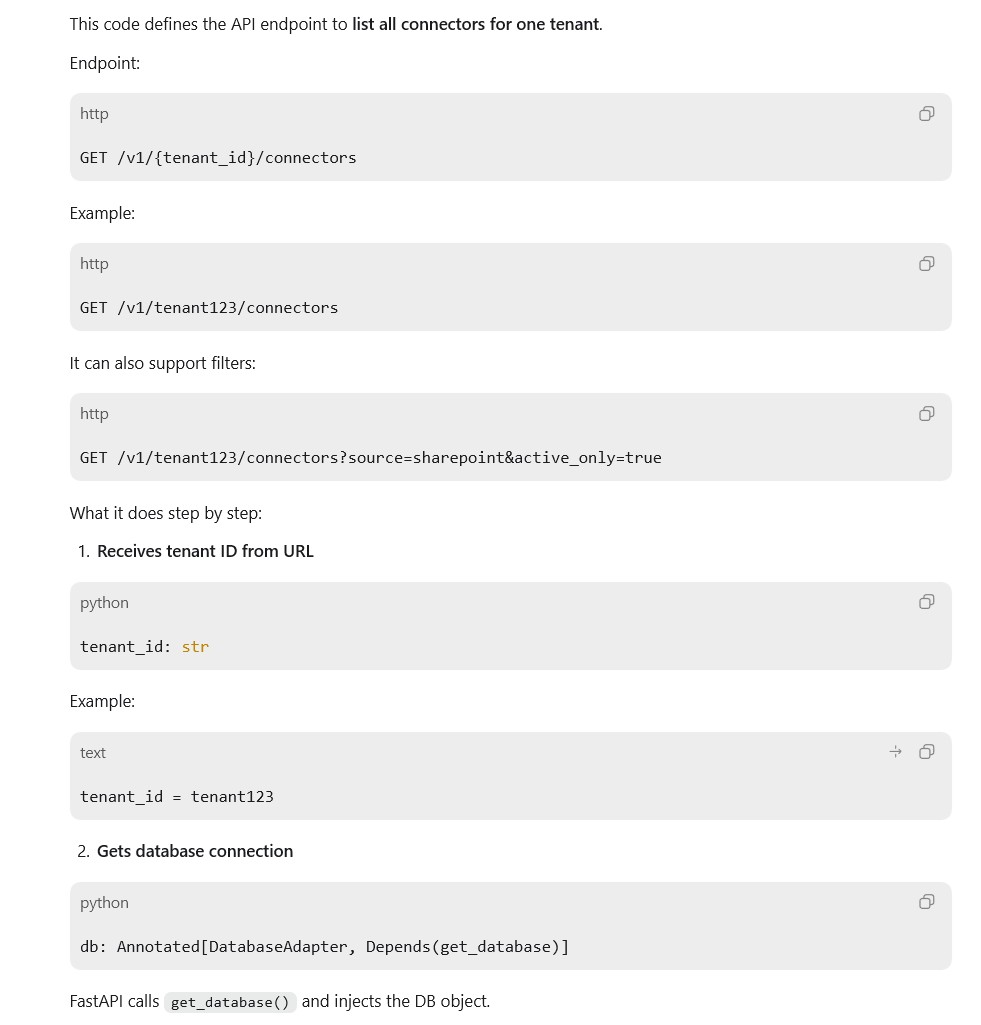This screenshot has height=1025, width=981.
Task: Copy the sharepoint filter request code block
Action: 925,414
